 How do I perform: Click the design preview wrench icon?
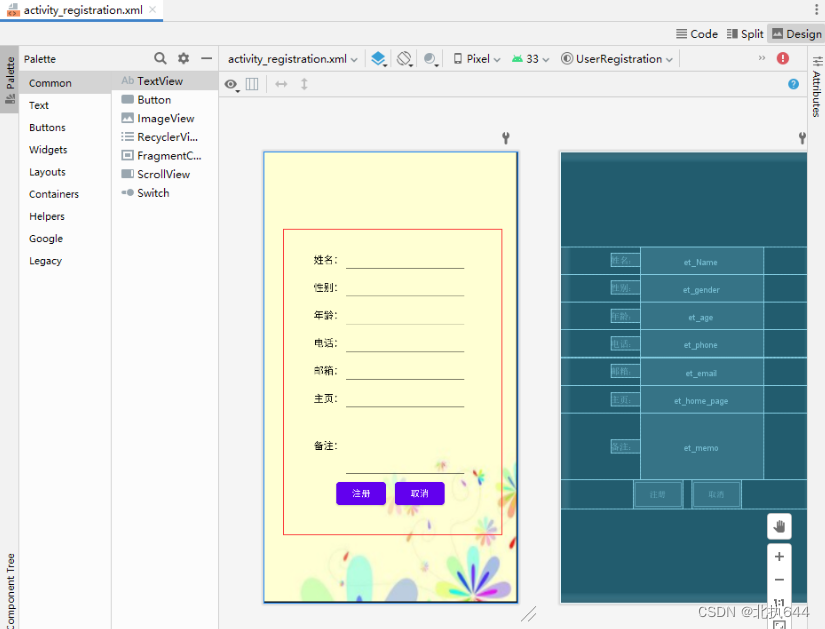coord(506,138)
